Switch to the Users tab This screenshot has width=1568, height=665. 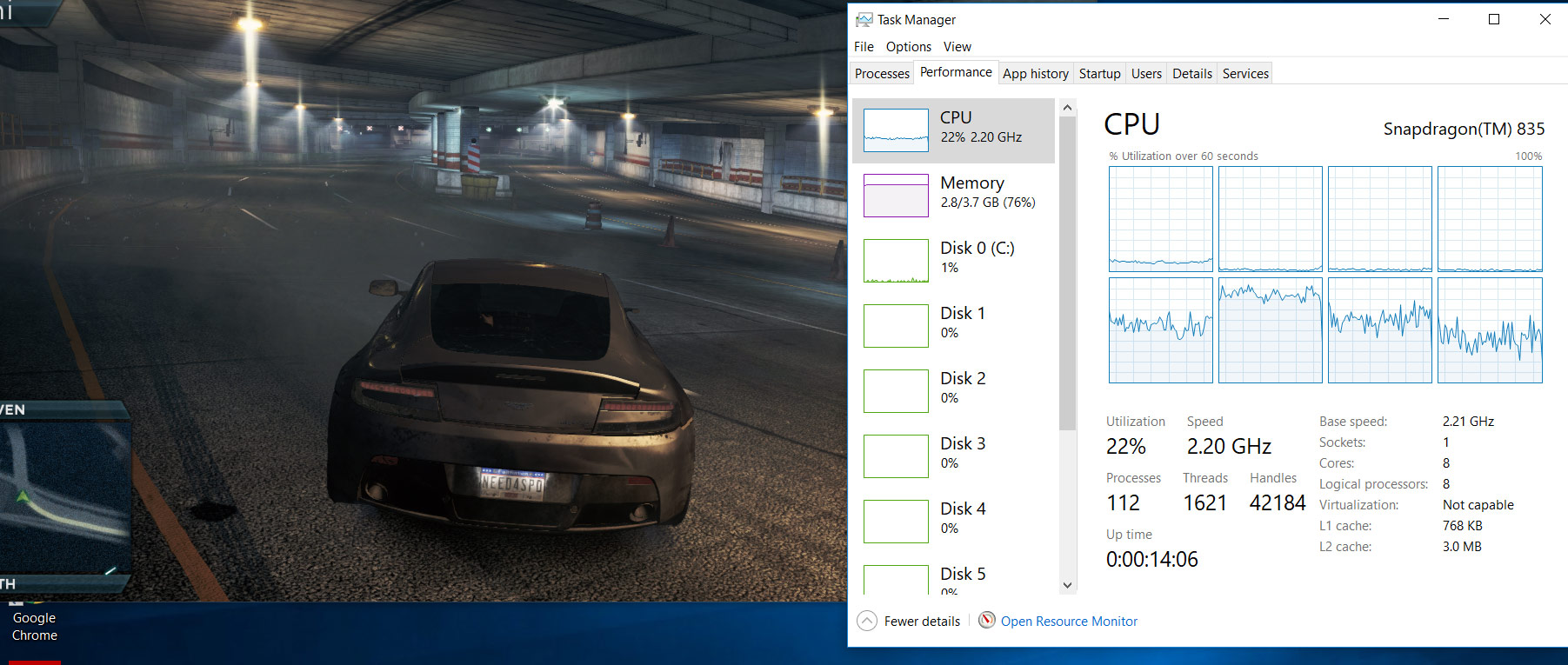tap(1146, 74)
